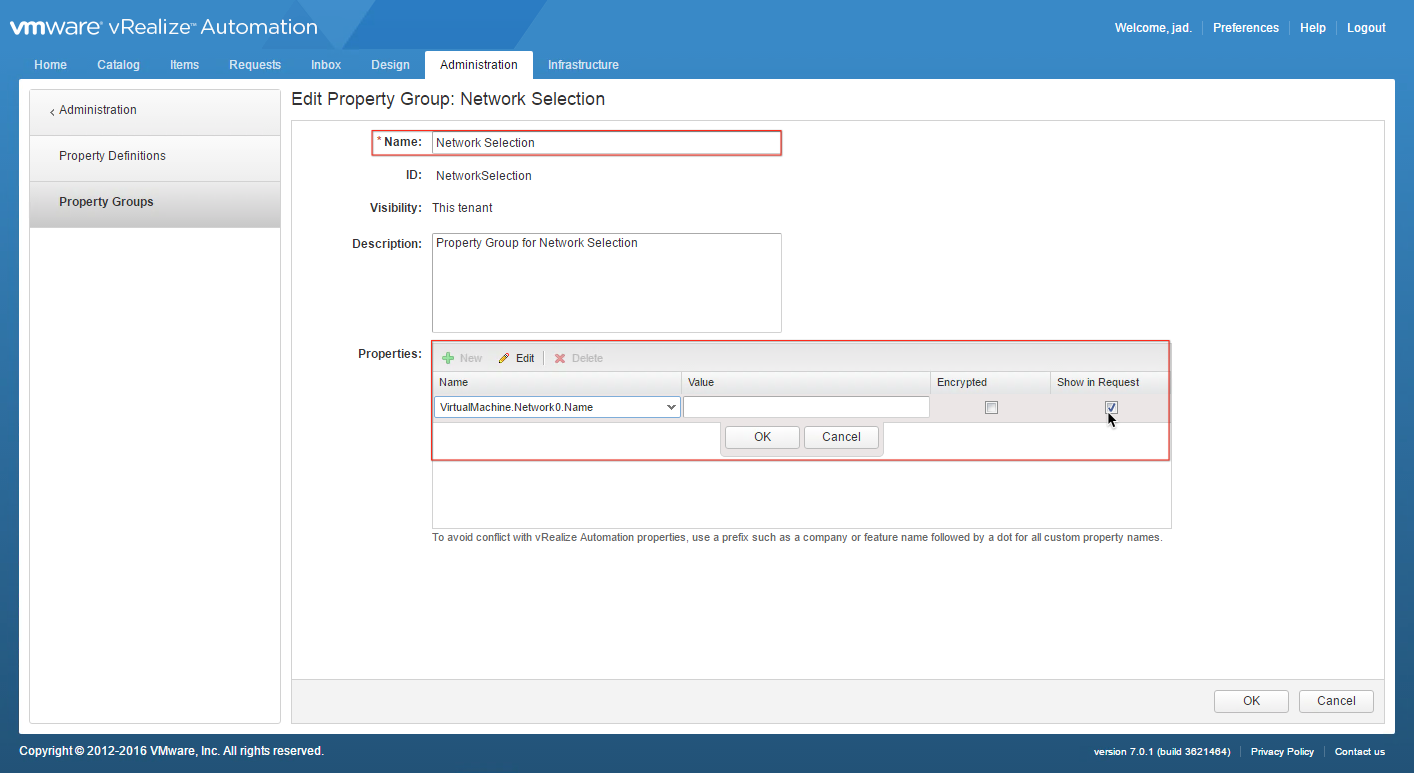Image resolution: width=1414 pixels, height=773 pixels.
Task: Toggle the Encrypted checkbox for Network0.Name
Action: [991, 408]
